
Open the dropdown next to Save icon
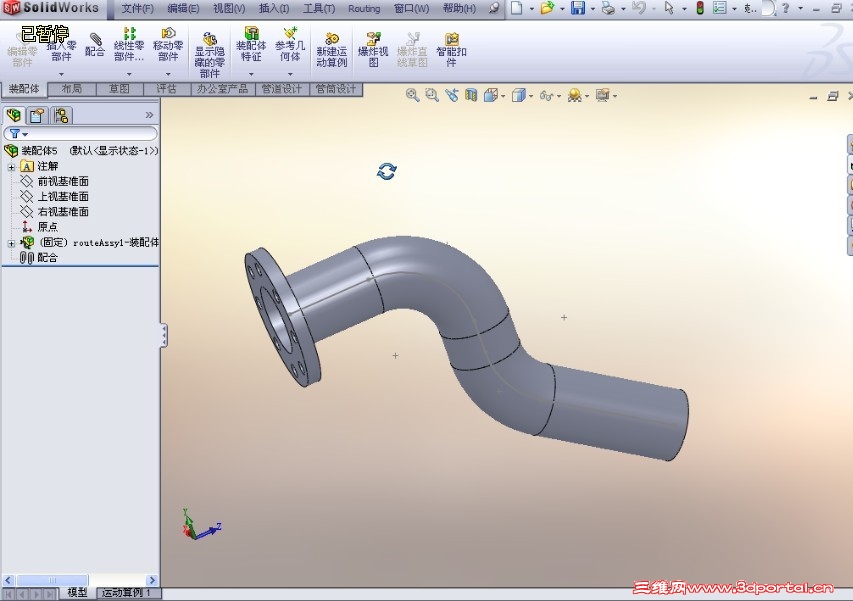593,9
